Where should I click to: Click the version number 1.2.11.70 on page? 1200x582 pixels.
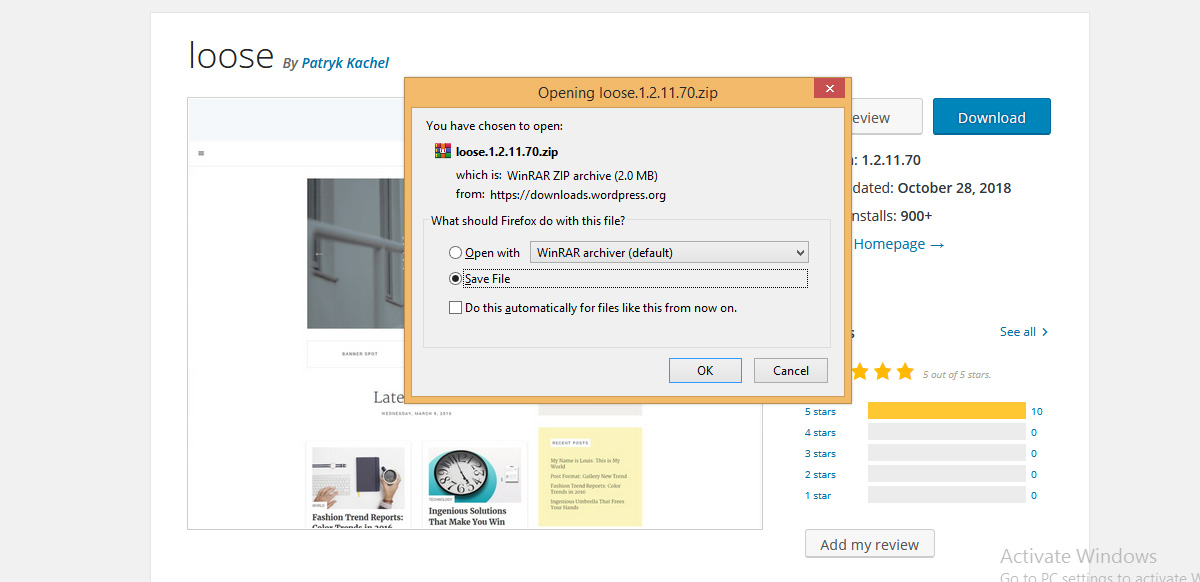891,160
